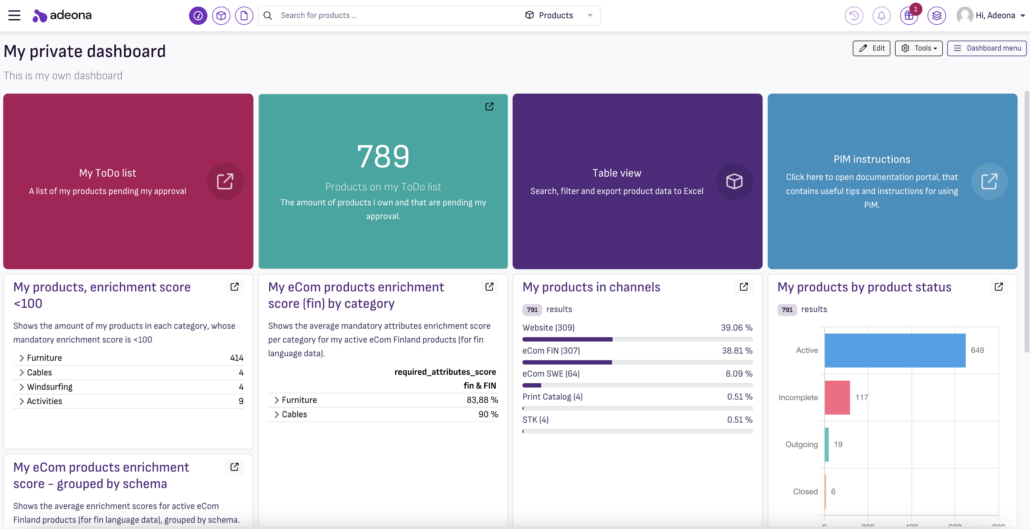Click the Edit dashboard button
Screen dimensions: 1030x529
pos(871,48)
